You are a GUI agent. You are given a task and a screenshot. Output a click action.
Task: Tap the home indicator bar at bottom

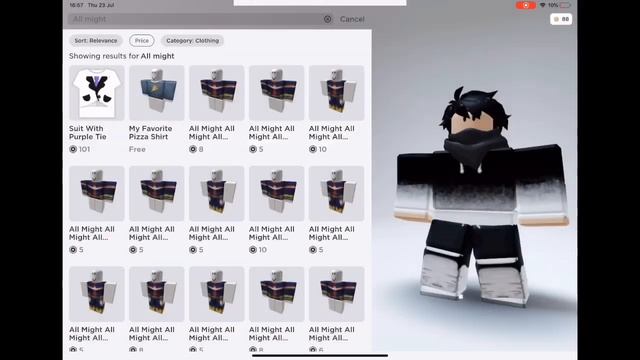click(320, 356)
